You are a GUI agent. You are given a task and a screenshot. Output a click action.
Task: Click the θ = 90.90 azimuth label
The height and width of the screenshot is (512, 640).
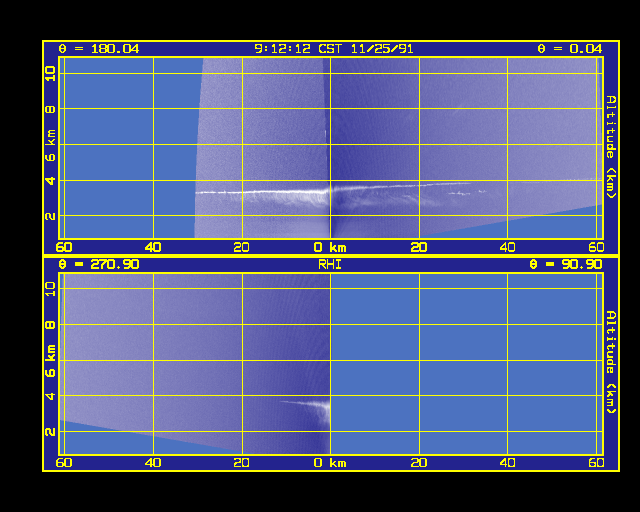566,264
